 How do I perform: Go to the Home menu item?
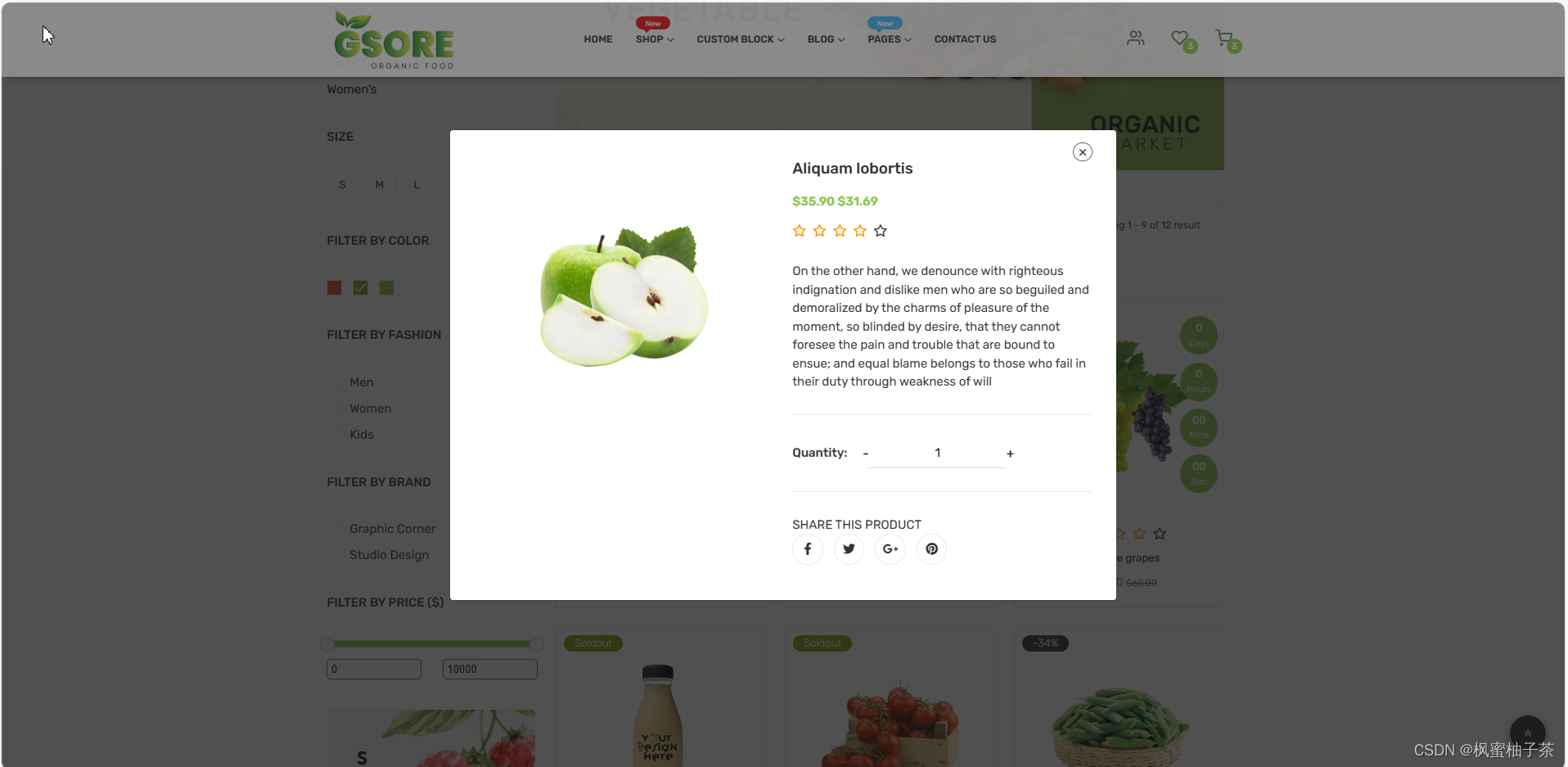coord(597,39)
